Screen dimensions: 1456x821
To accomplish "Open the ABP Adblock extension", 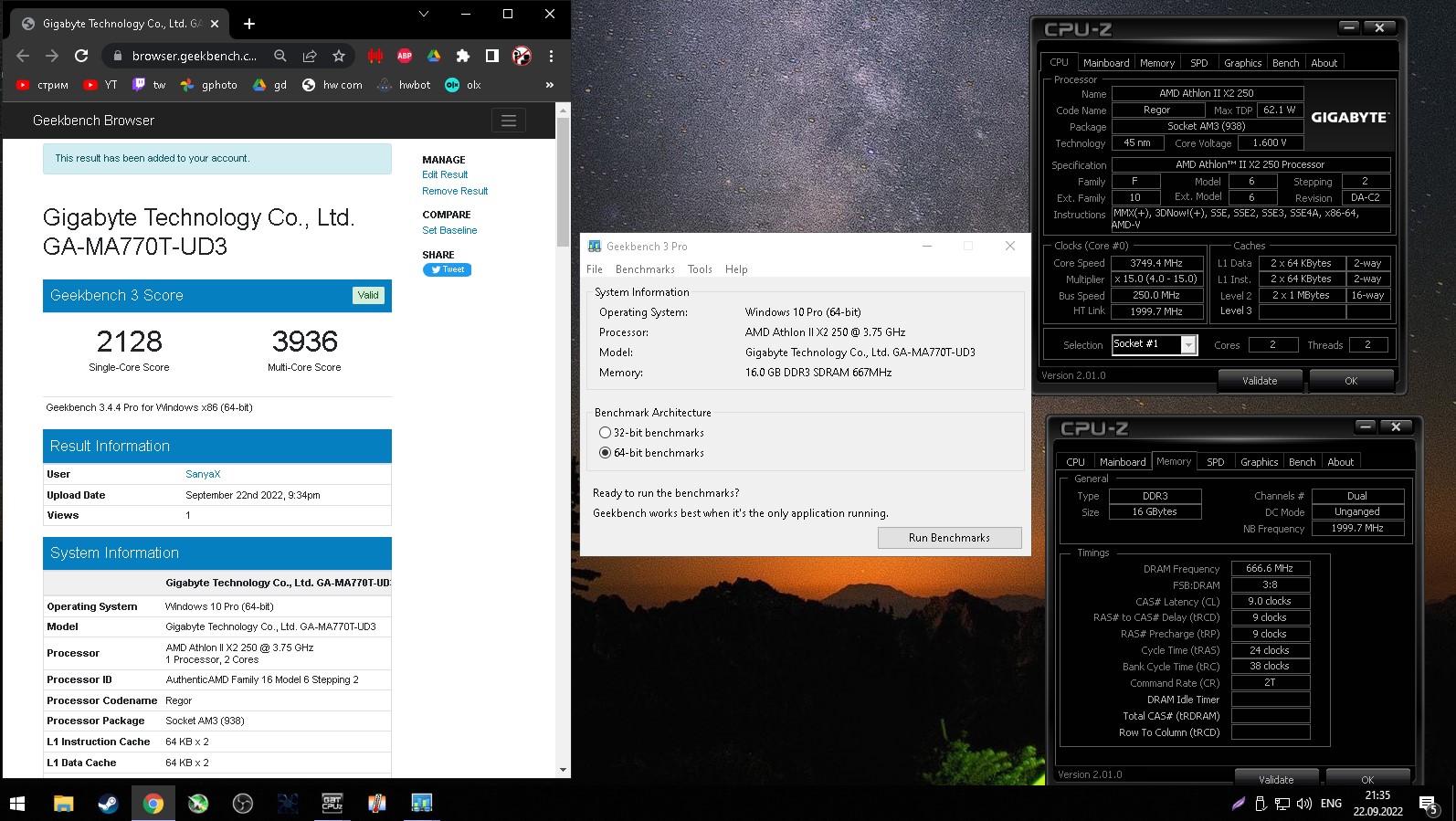I will pos(405,56).
